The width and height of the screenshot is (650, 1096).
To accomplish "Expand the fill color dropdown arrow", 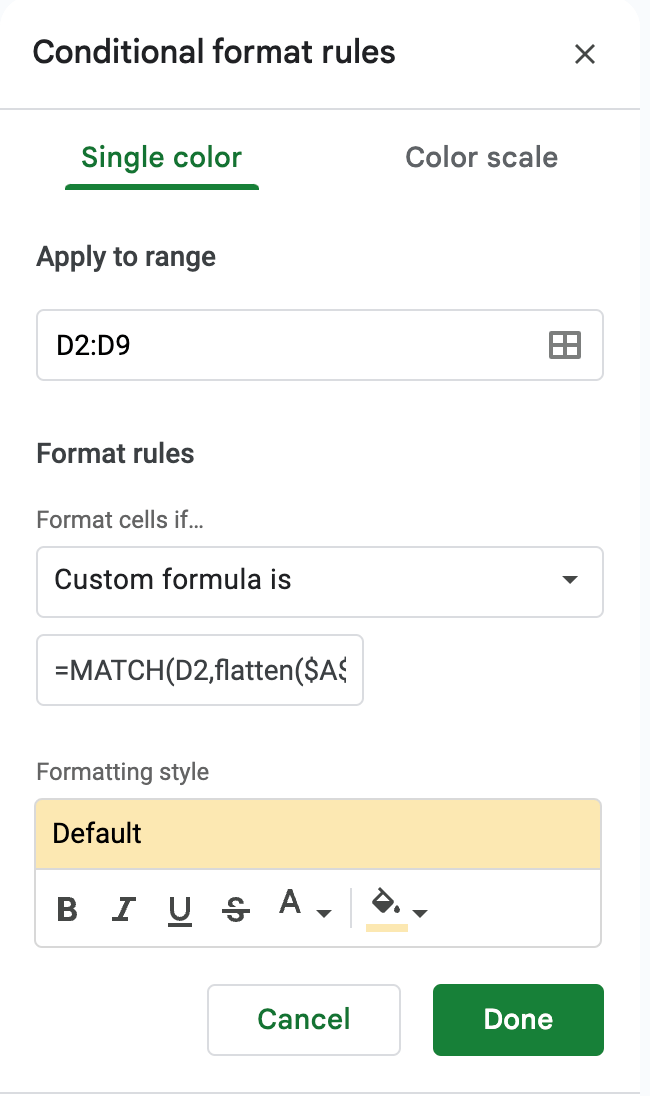I will coord(420,912).
